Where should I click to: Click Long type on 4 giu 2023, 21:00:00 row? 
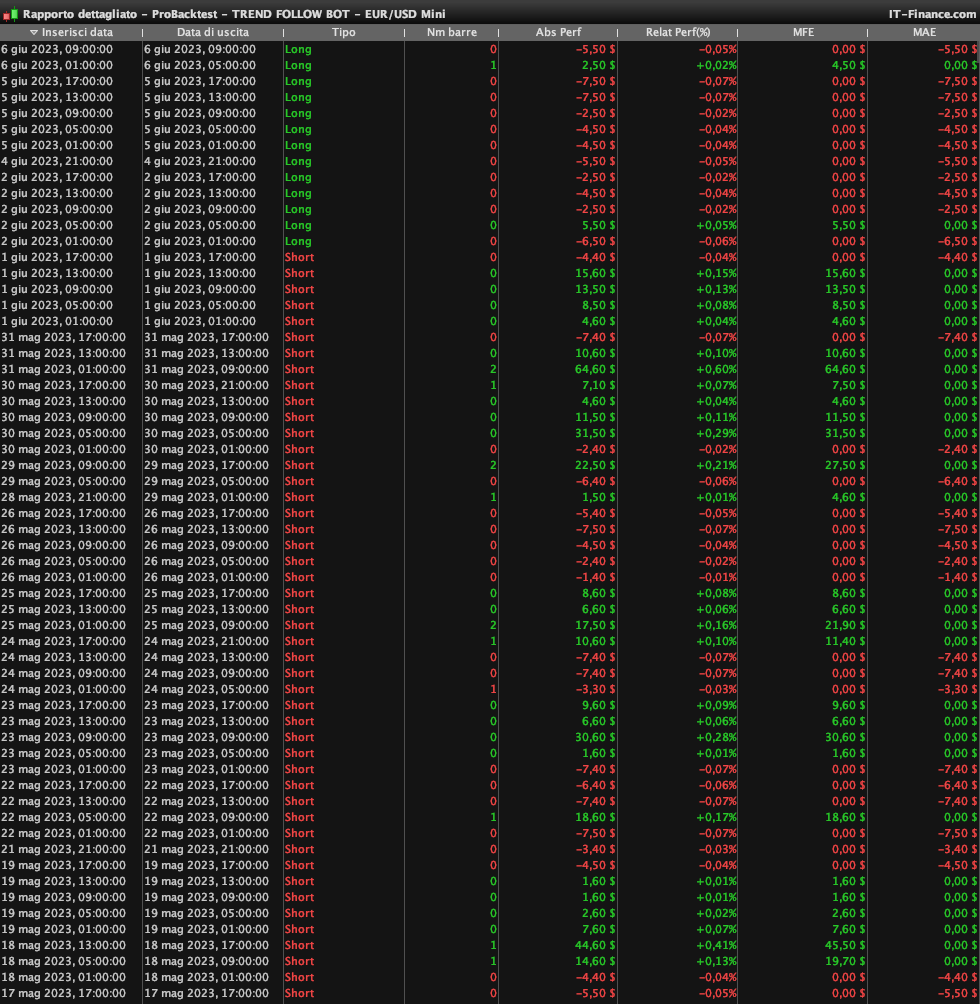pyautogui.click(x=298, y=161)
